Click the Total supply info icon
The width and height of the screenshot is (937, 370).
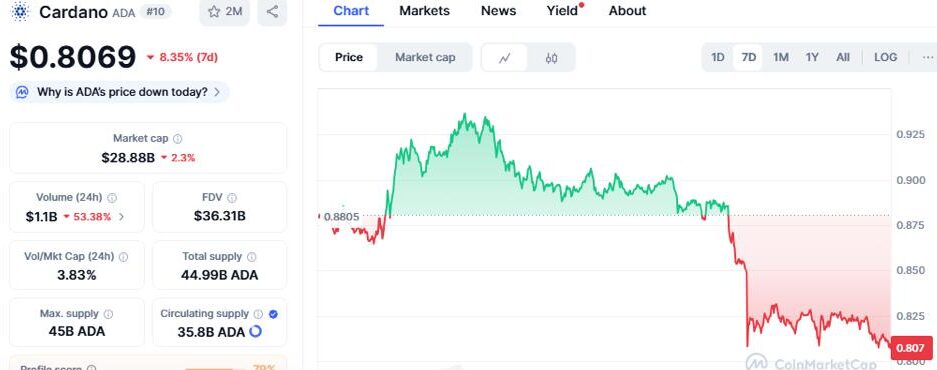tap(252, 256)
